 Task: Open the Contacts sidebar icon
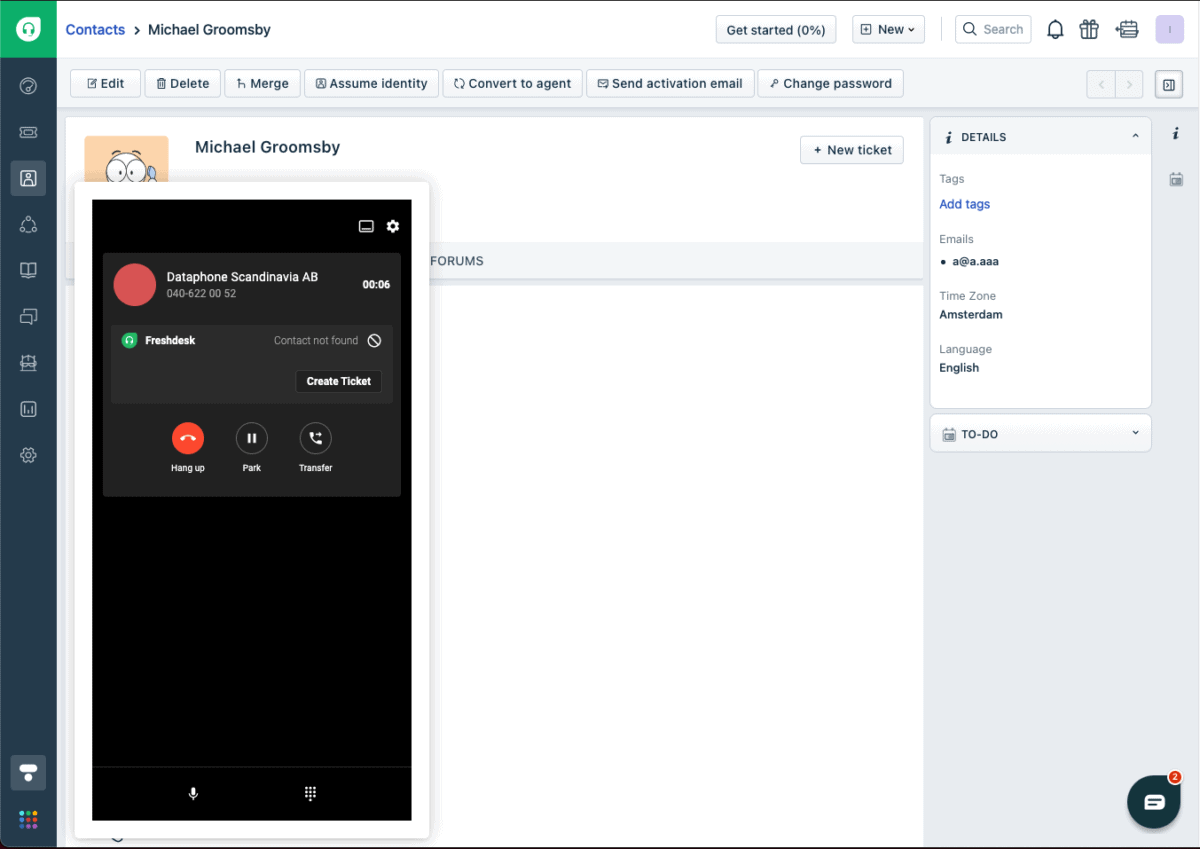point(28,178)
